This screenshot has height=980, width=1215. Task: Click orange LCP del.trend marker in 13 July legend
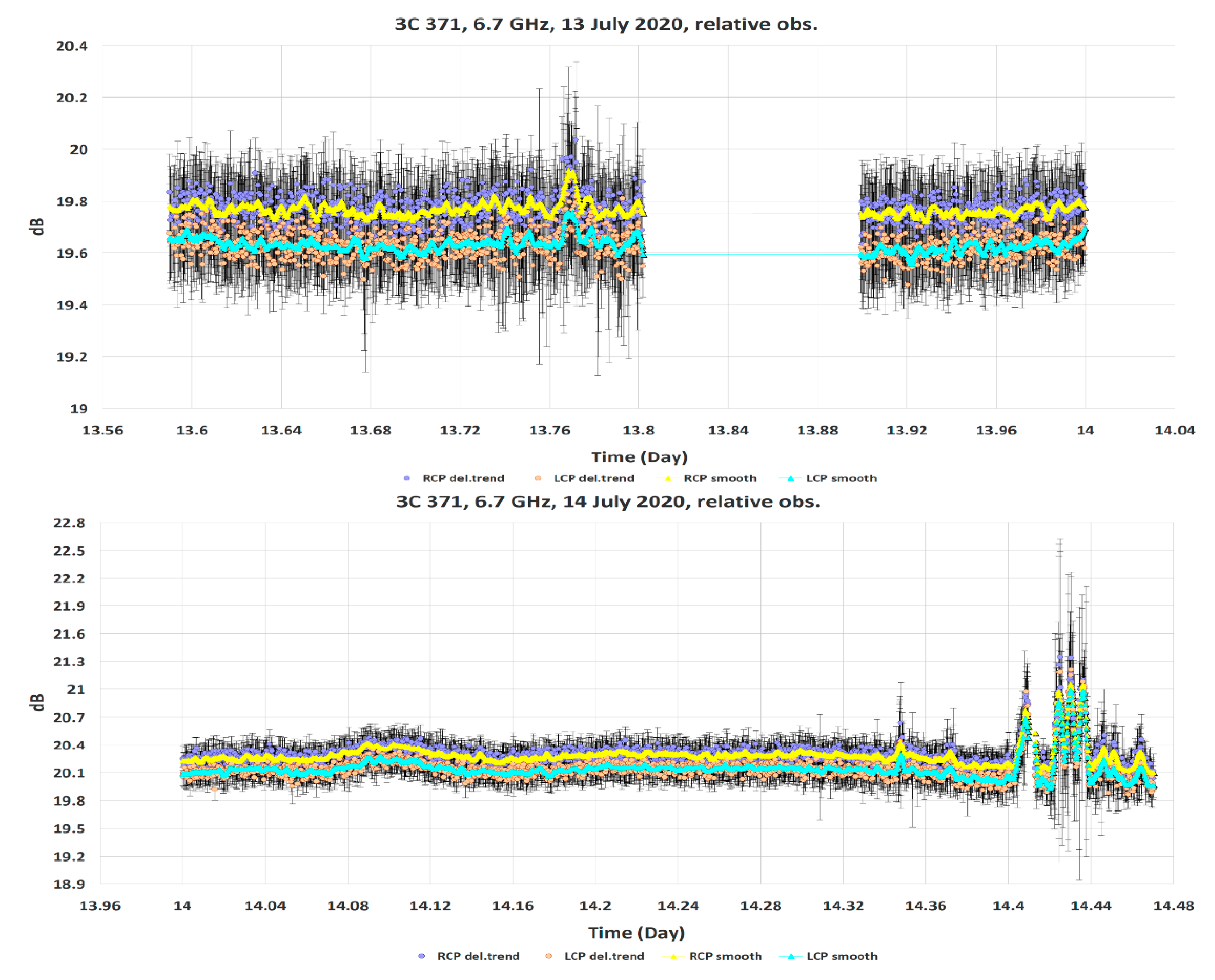538,478
